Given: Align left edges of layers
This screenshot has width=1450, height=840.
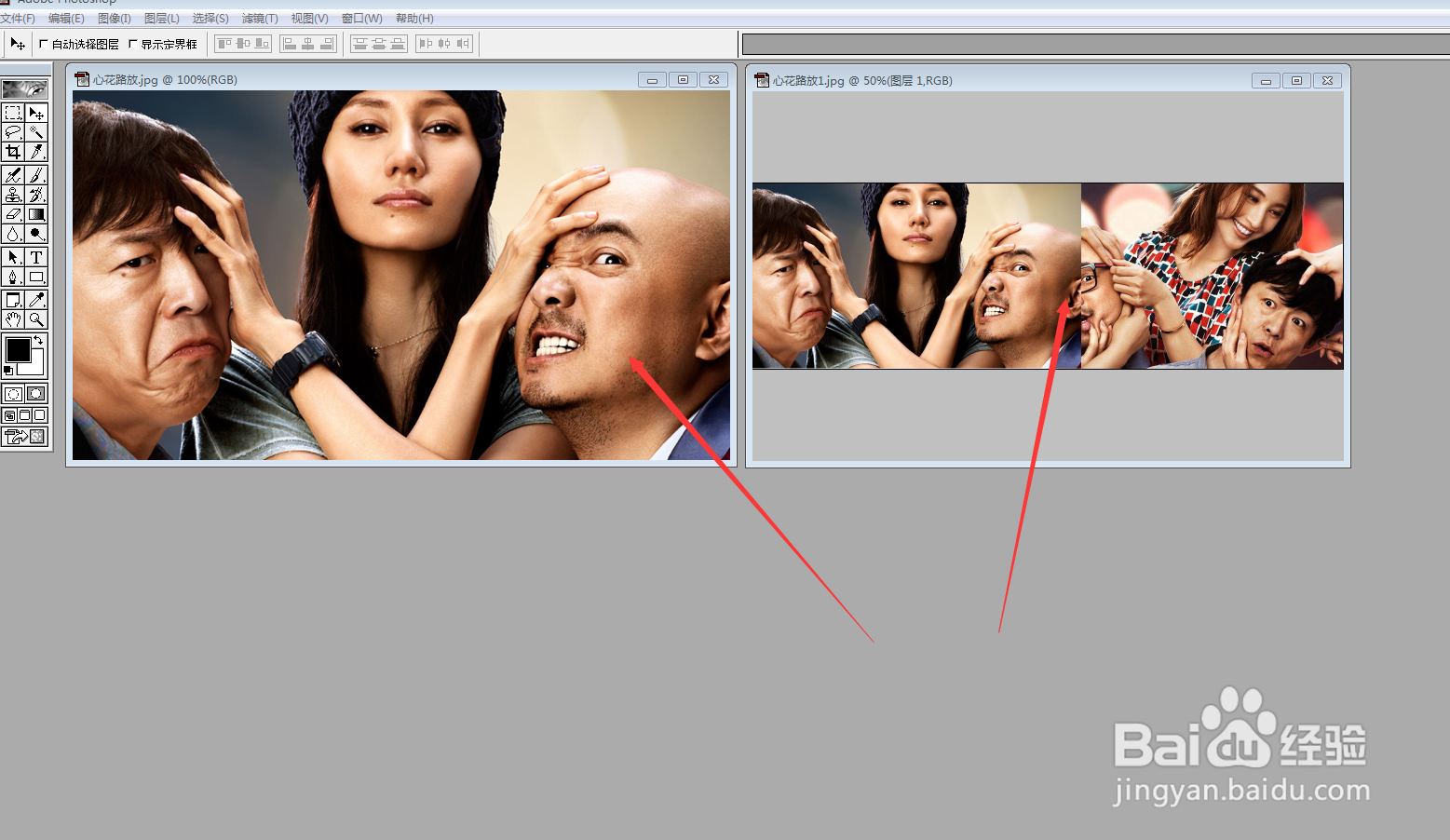Looking at the screenshot, I should click(x=290, y=44).
